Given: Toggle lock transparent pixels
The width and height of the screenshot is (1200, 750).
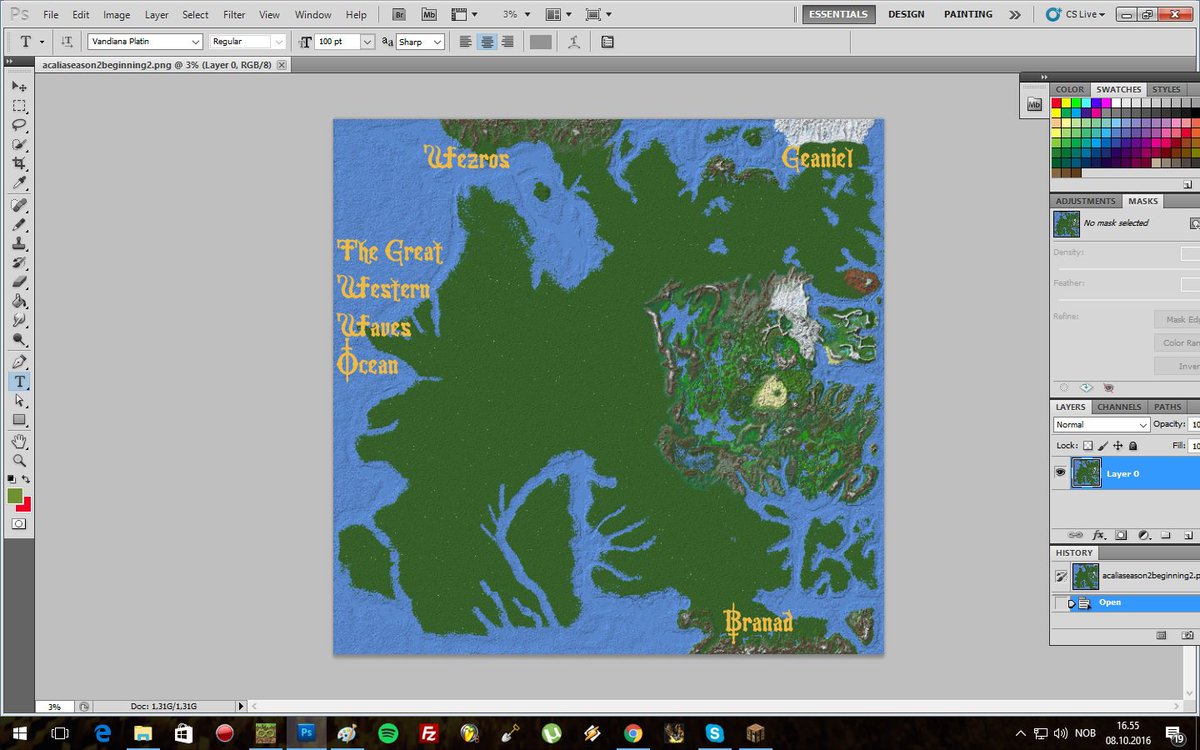Looking at the screenshot, I should pos(1088,446).
